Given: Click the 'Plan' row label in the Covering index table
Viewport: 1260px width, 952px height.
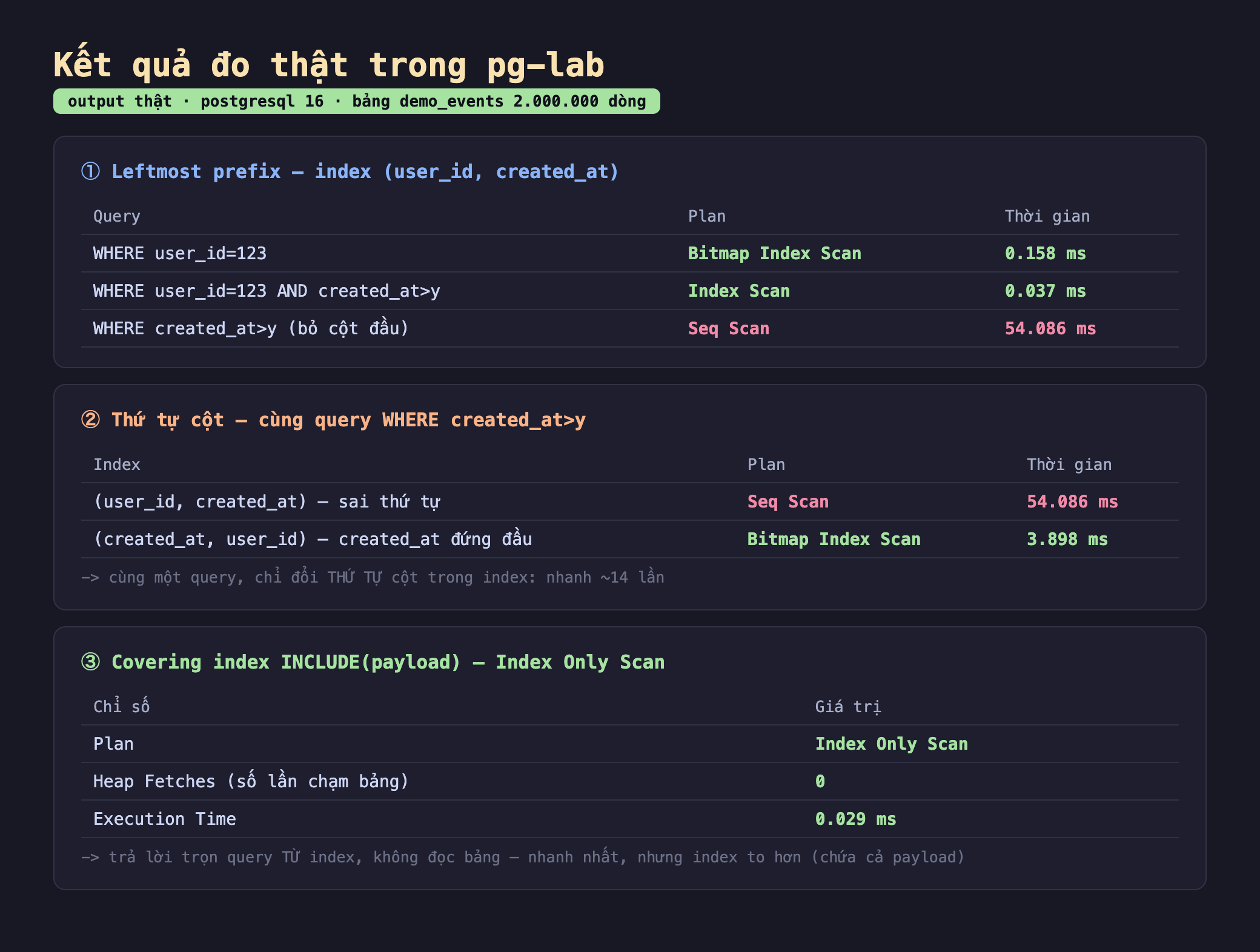Looking at the screenshot, I should point(113,744).
